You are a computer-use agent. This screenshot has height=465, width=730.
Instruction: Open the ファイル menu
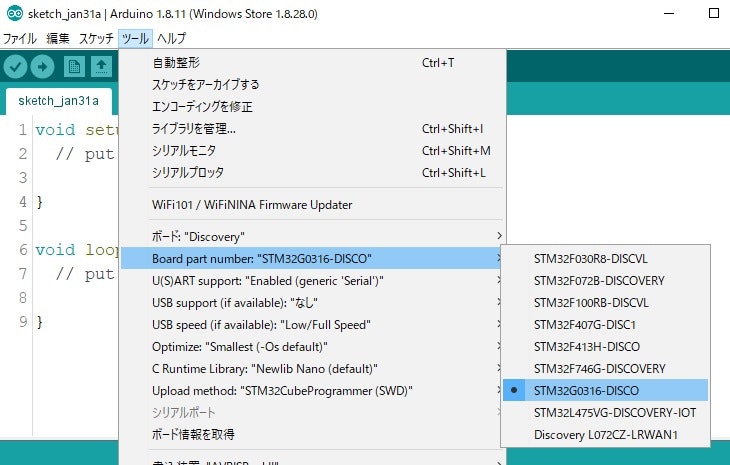(20, 38)
